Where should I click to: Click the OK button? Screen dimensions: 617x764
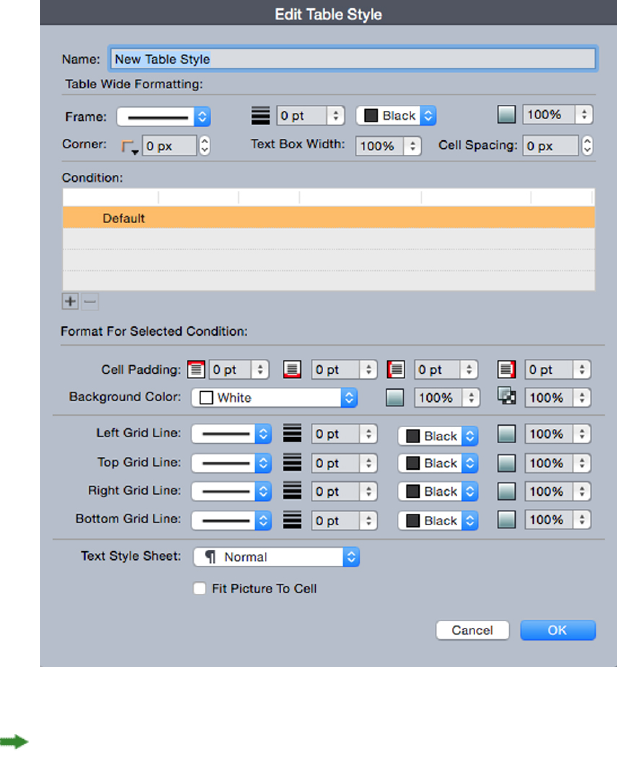pos(557,630)
